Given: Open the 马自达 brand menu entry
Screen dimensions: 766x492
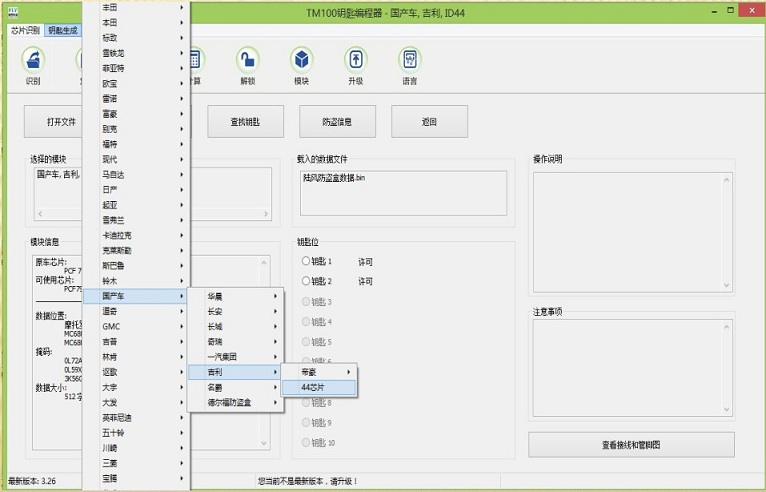Looking at the screenshot, I should (135, 174).
